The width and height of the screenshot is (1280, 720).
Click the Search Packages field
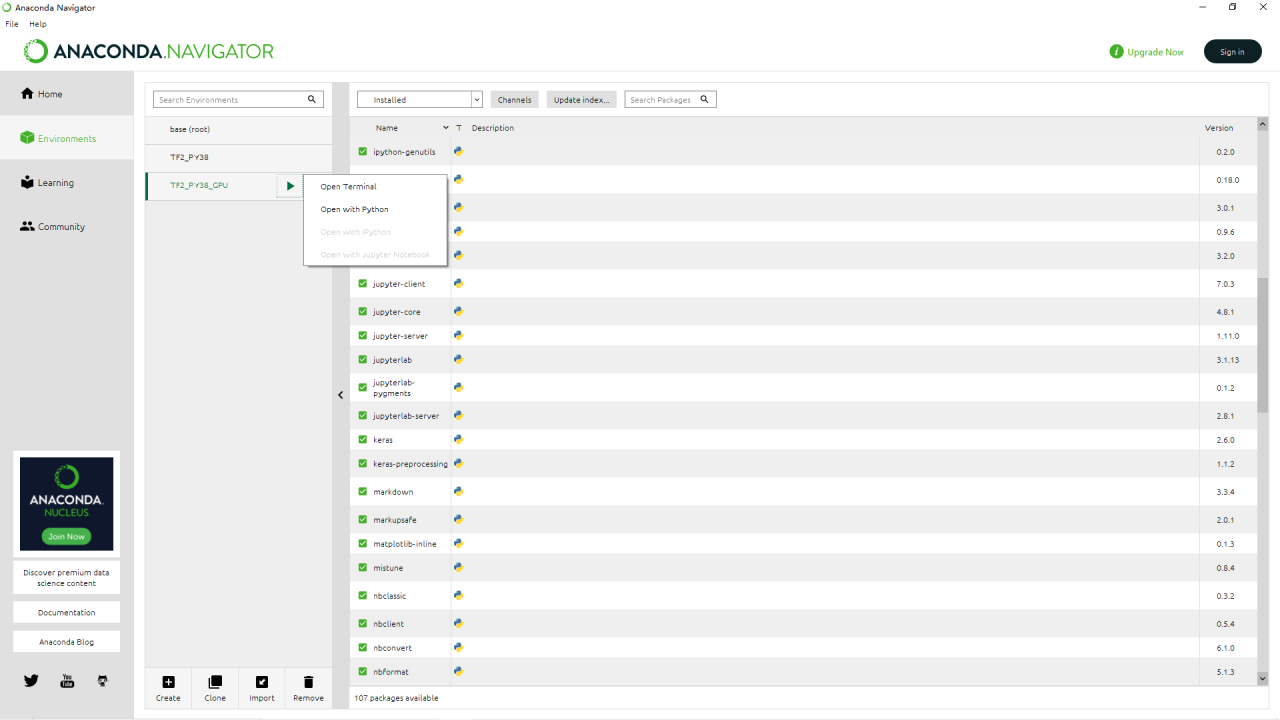coord(670,100)
